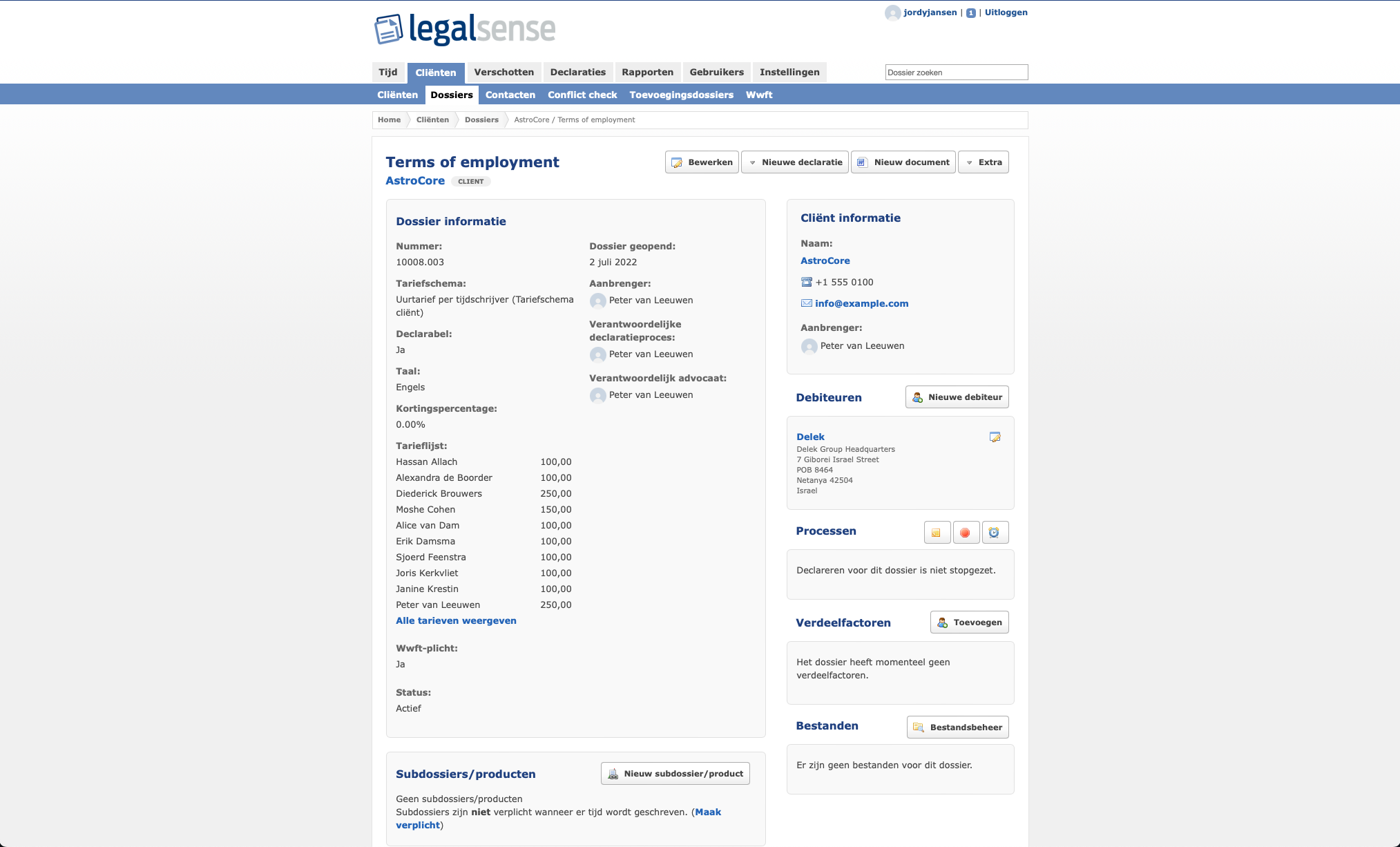Viewport: 1400px width, 847px height.
Task: Go to the Cliënten submenu item
Action: (x=397, y=95)
